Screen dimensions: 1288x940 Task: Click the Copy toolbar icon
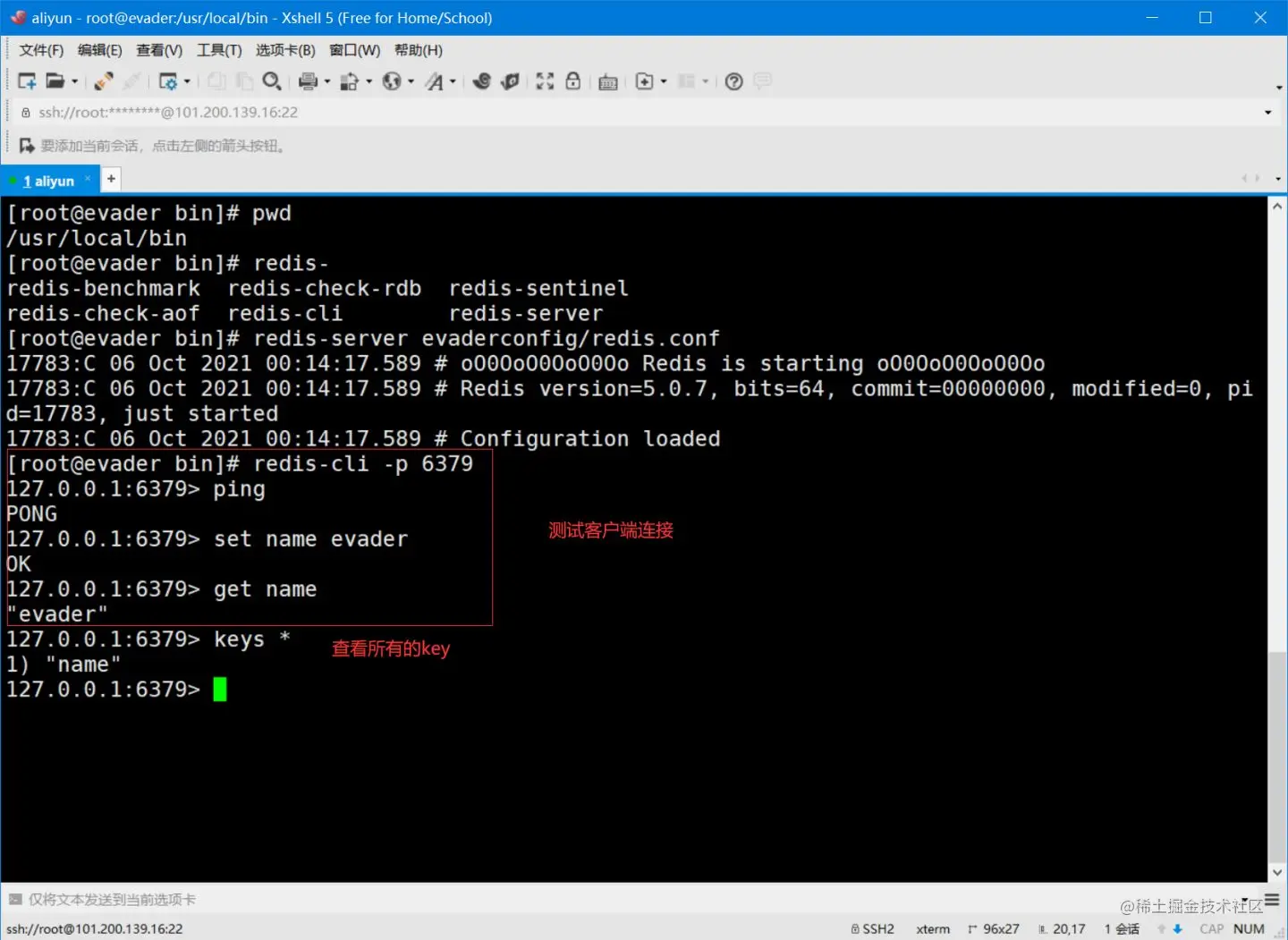tap(216, 81)
